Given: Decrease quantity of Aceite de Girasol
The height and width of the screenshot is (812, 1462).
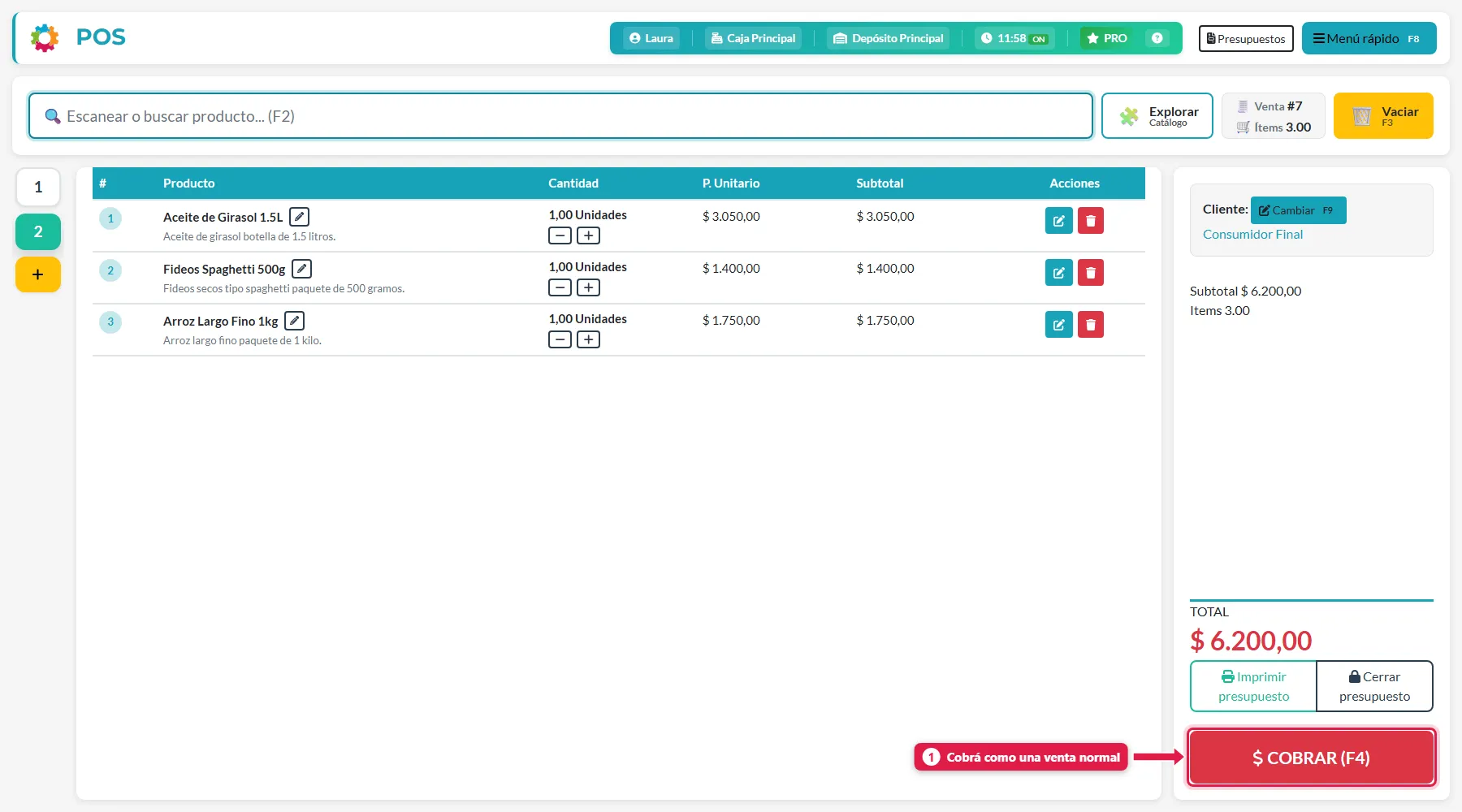Looking at the screenshot, I should [x=560, y=235].
